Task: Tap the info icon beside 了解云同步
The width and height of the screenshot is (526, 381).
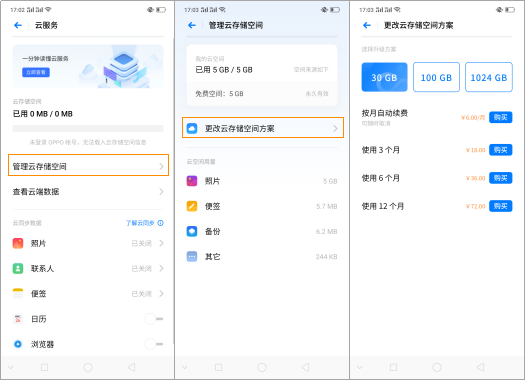Action: pyautogui.click(x=161, y=223)
